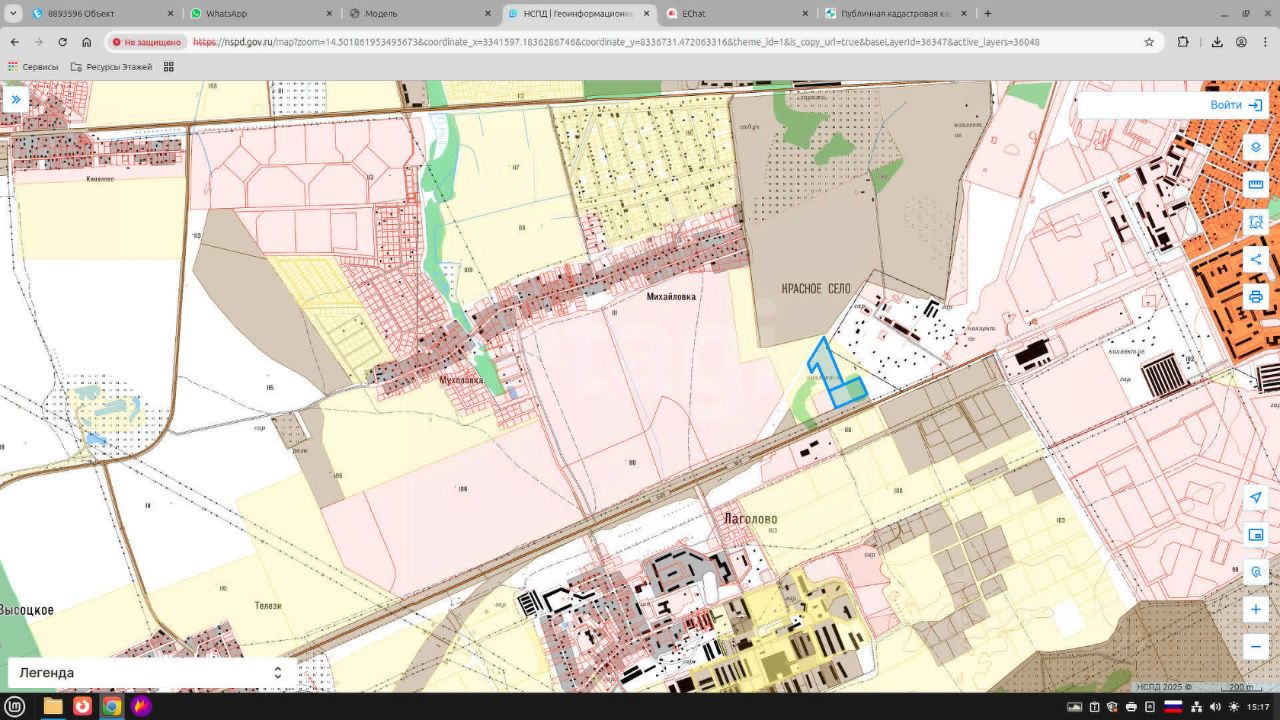1280x720 pixels.
Task: Click the share map icon
Action: pos(1256,260)
